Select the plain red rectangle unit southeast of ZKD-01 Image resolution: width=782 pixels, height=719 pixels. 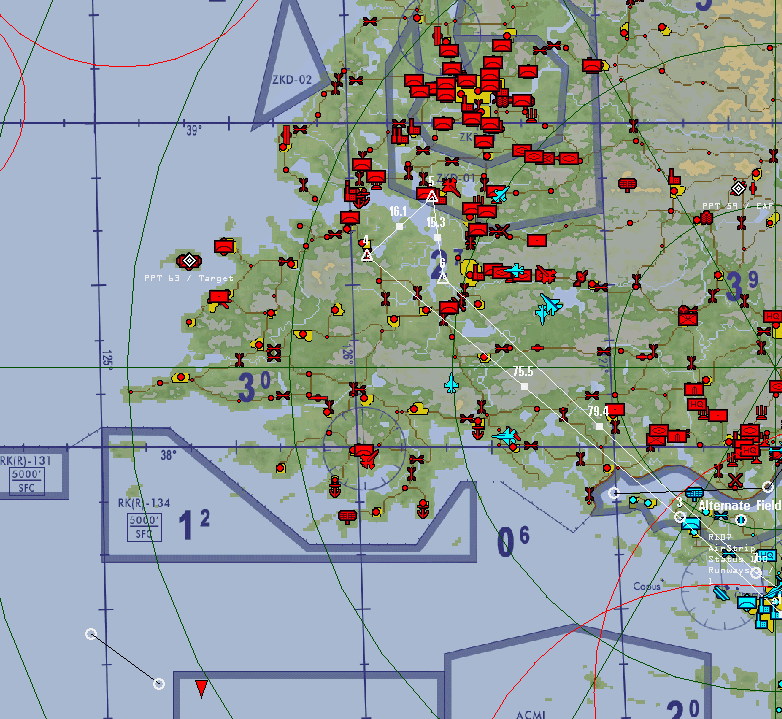click(x=537, y=241)
